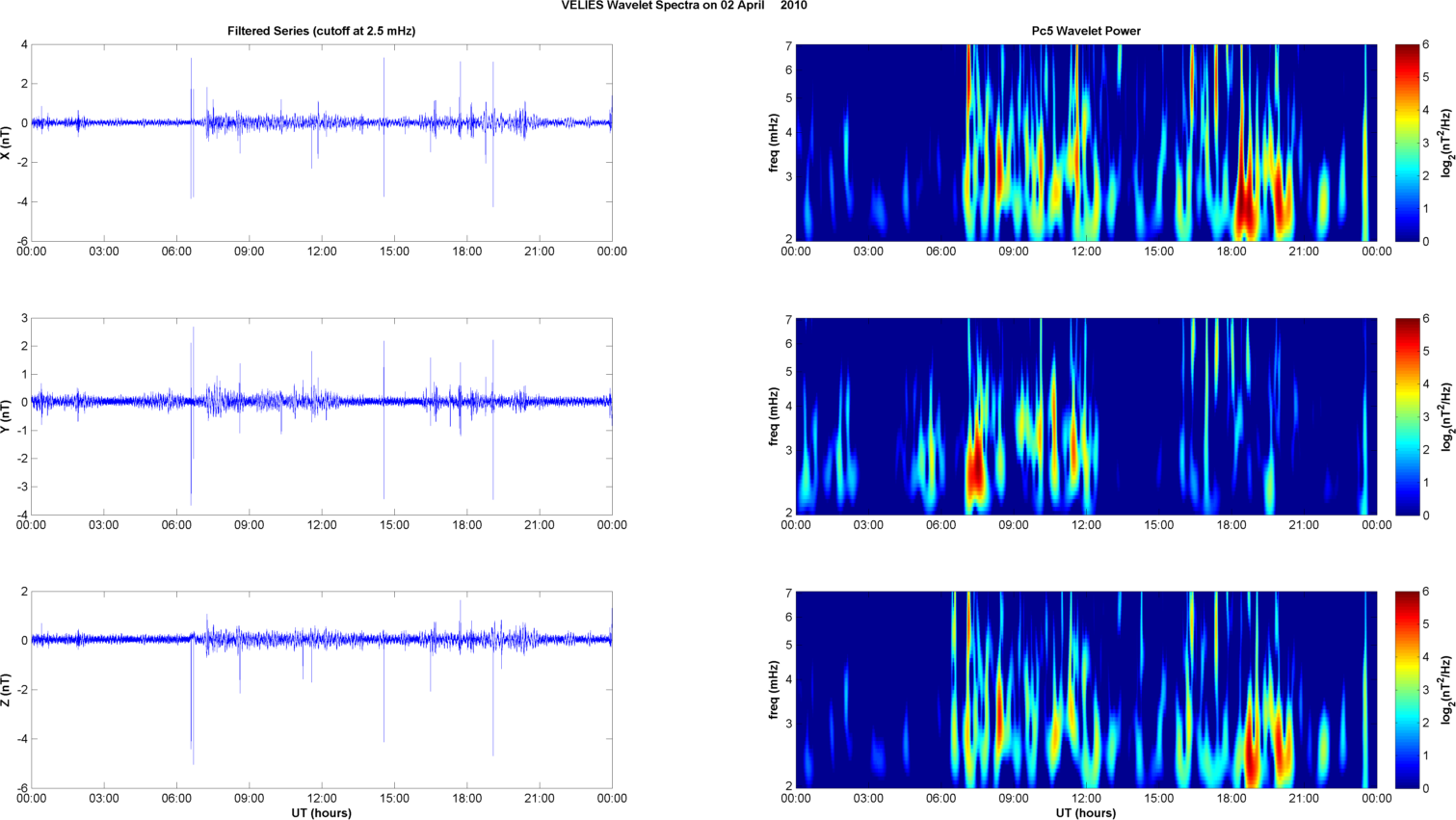Click the 12:00 tick under X time series
1456x820 pixels.
point(322,251)
